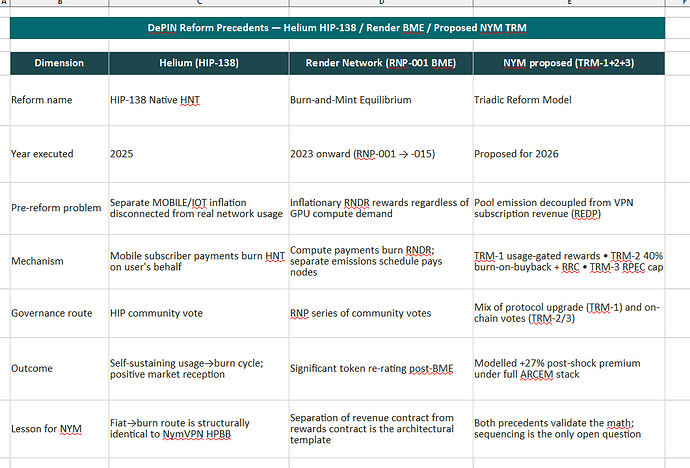The width and height of the screenshot is (690, 468).
Task: Select the cell containing '2025'
Action: (199, 154)
